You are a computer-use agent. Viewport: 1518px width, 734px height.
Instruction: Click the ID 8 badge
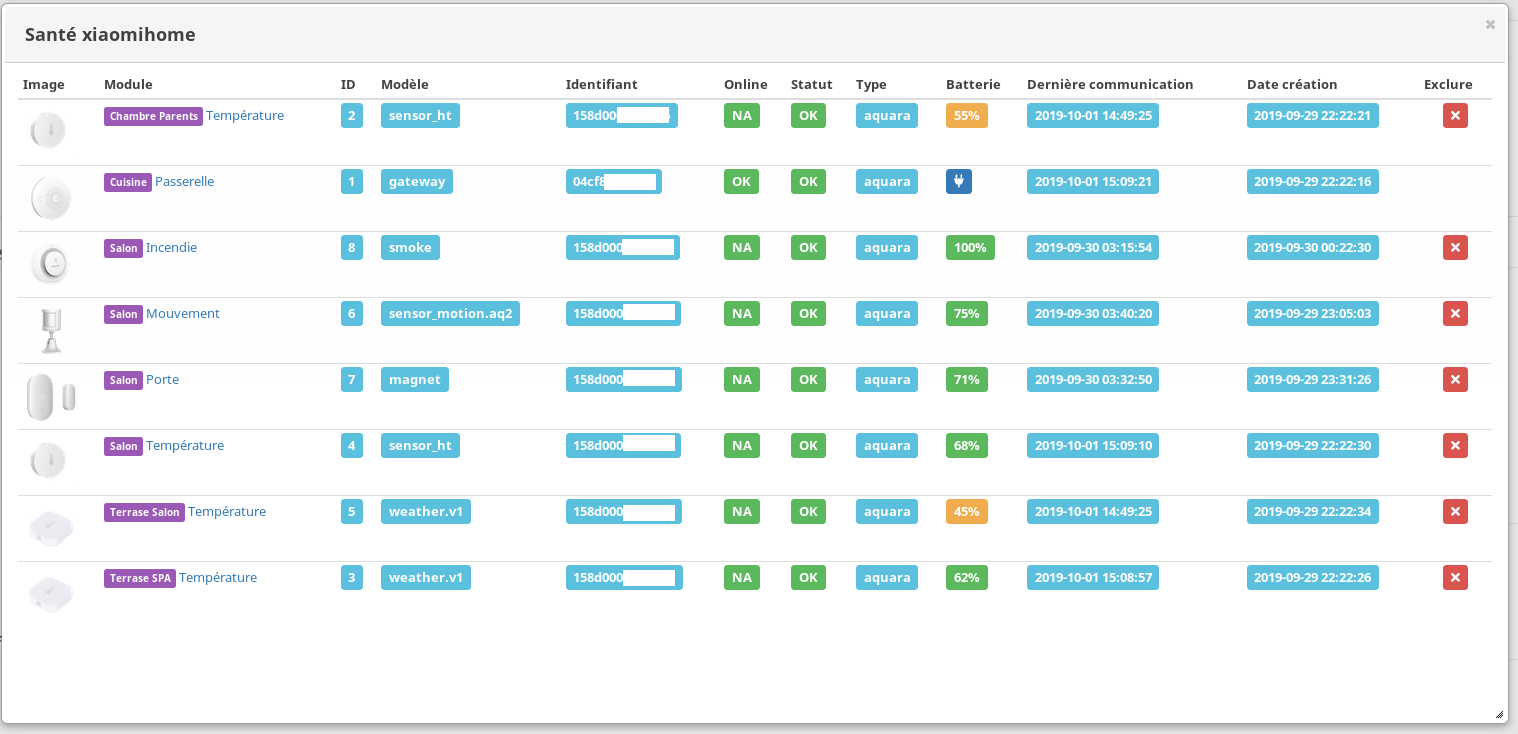(x=352, y=248)
